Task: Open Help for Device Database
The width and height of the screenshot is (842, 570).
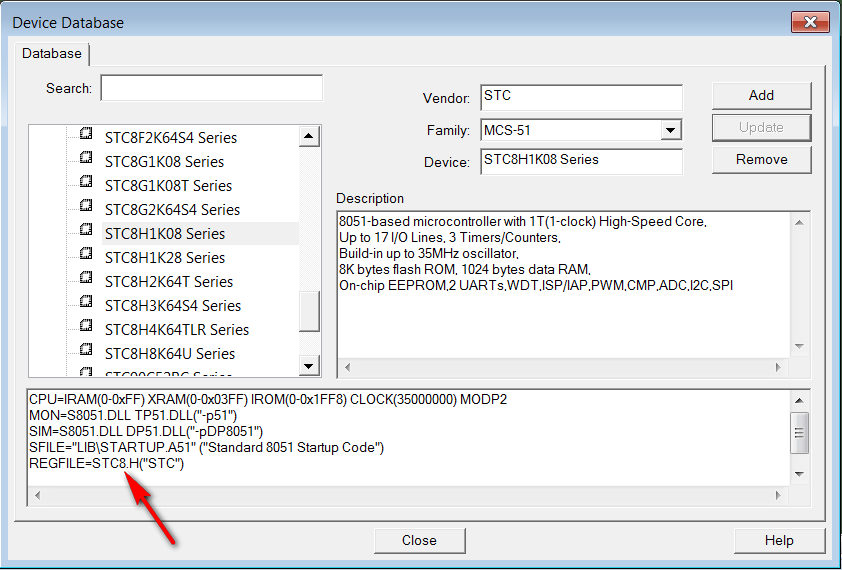Action: click(x=779, y=540)
